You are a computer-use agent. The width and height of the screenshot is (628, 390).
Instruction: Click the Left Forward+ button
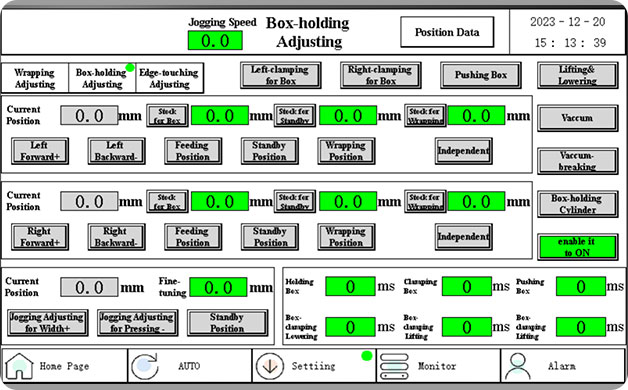tap(40, 151)
